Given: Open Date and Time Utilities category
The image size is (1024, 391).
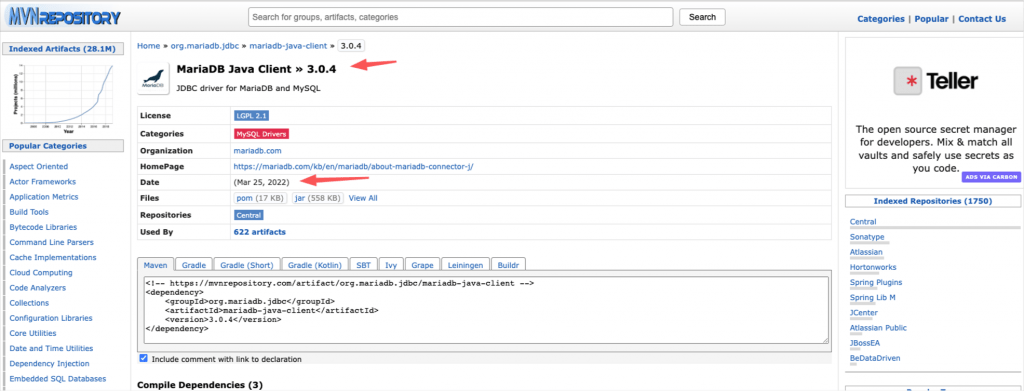Looking at the screenshot, I should [51, 349].
